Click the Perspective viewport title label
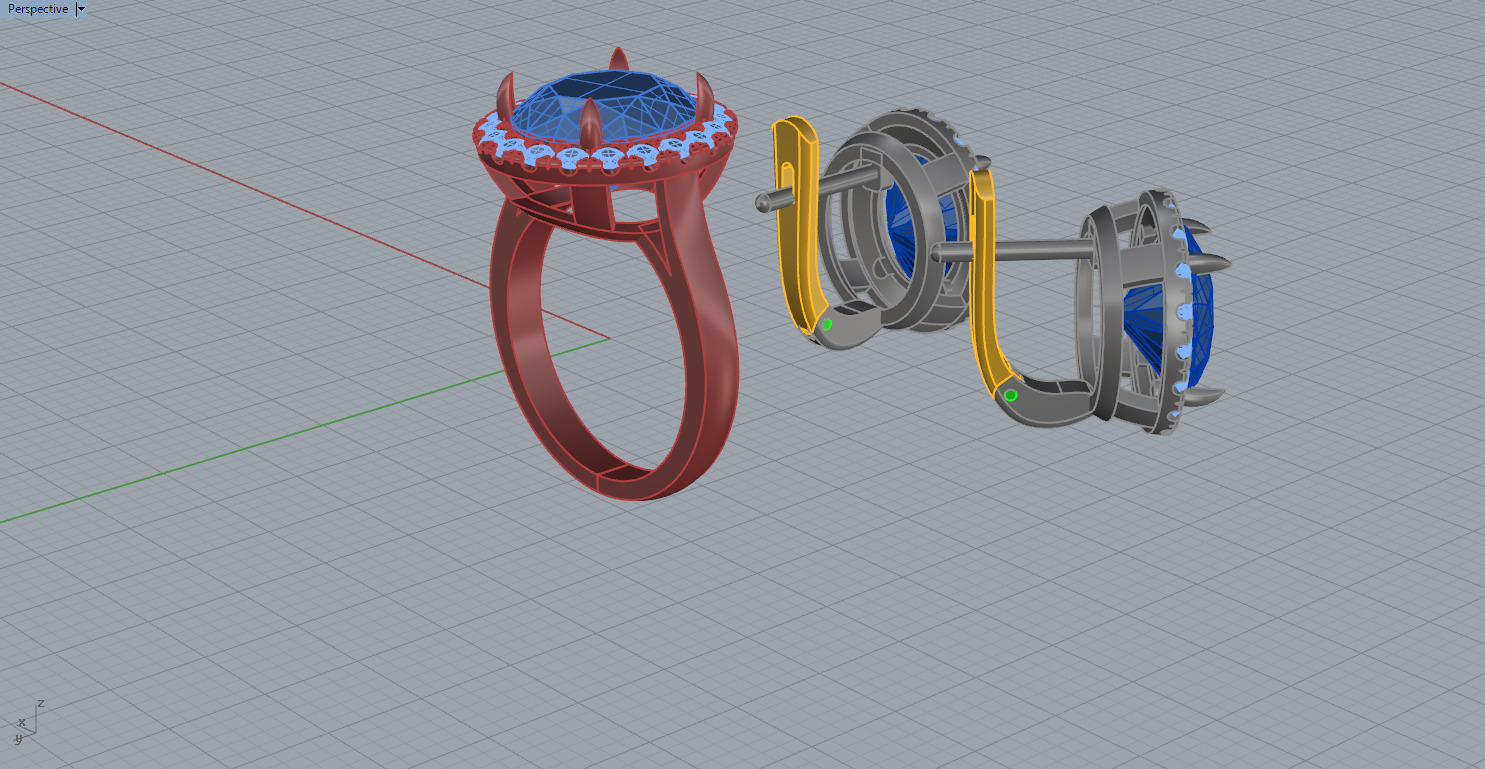Screen dimensions: 1485x769 (38, 9)
